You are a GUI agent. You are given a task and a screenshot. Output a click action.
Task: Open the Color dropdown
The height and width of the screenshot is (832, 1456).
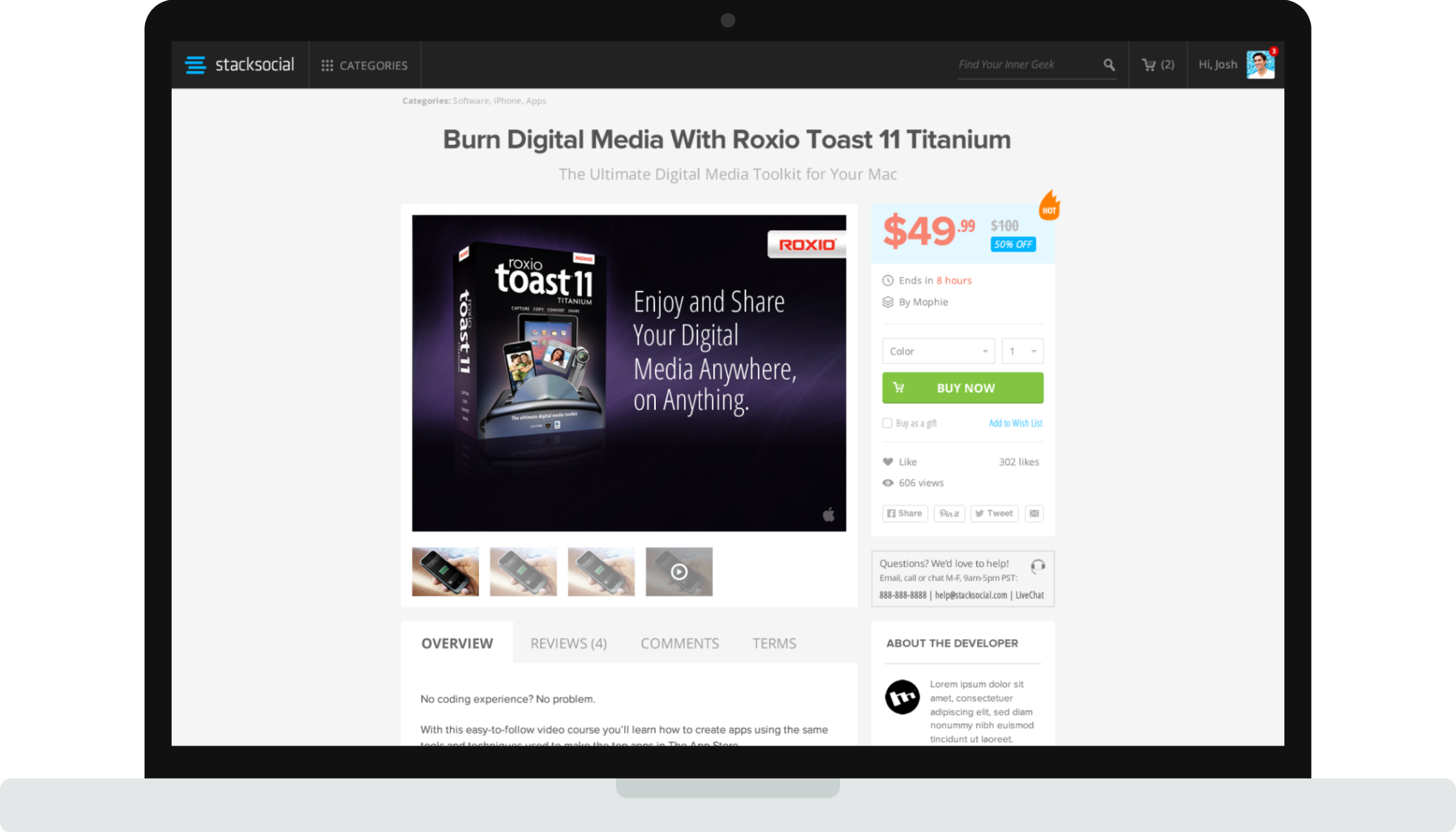938,351
